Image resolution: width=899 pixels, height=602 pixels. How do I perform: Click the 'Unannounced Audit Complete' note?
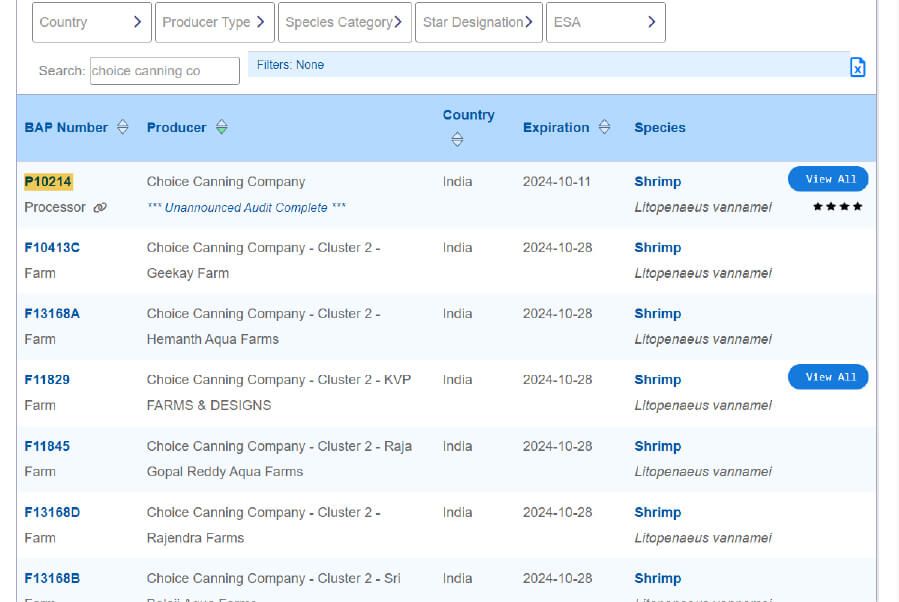click(x=247, y=208)
